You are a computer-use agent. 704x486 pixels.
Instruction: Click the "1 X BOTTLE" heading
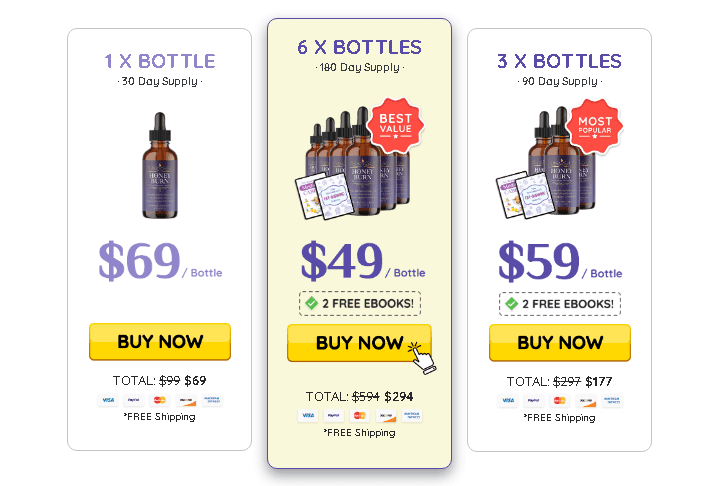pos(159,61)
